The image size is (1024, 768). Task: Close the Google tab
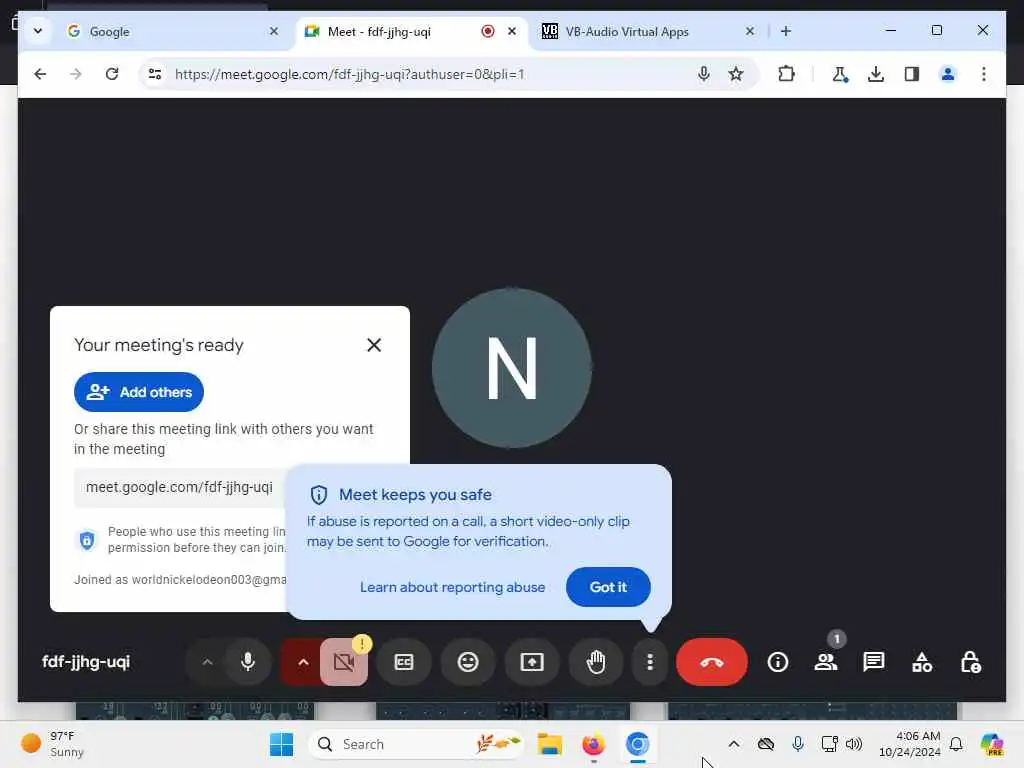click(x=274, y=31)
